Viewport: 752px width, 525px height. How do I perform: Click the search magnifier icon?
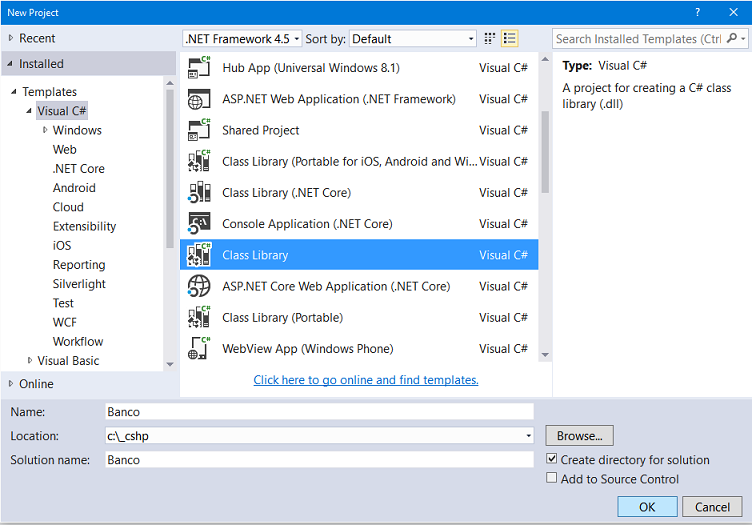[732, 38]
